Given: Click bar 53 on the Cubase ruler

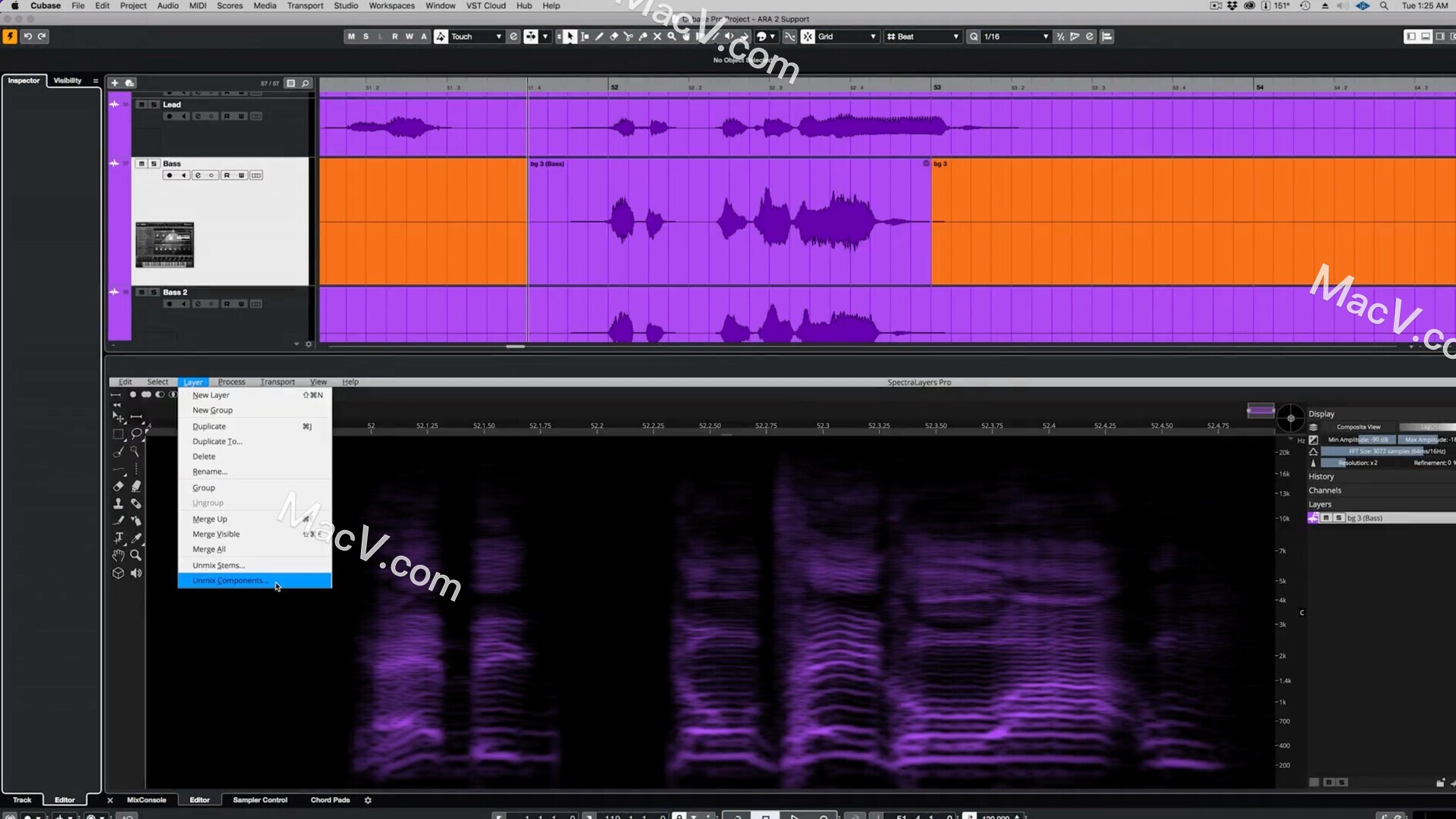Looking at the screenshot, I should pyautogui.click(x=937, y=87).
